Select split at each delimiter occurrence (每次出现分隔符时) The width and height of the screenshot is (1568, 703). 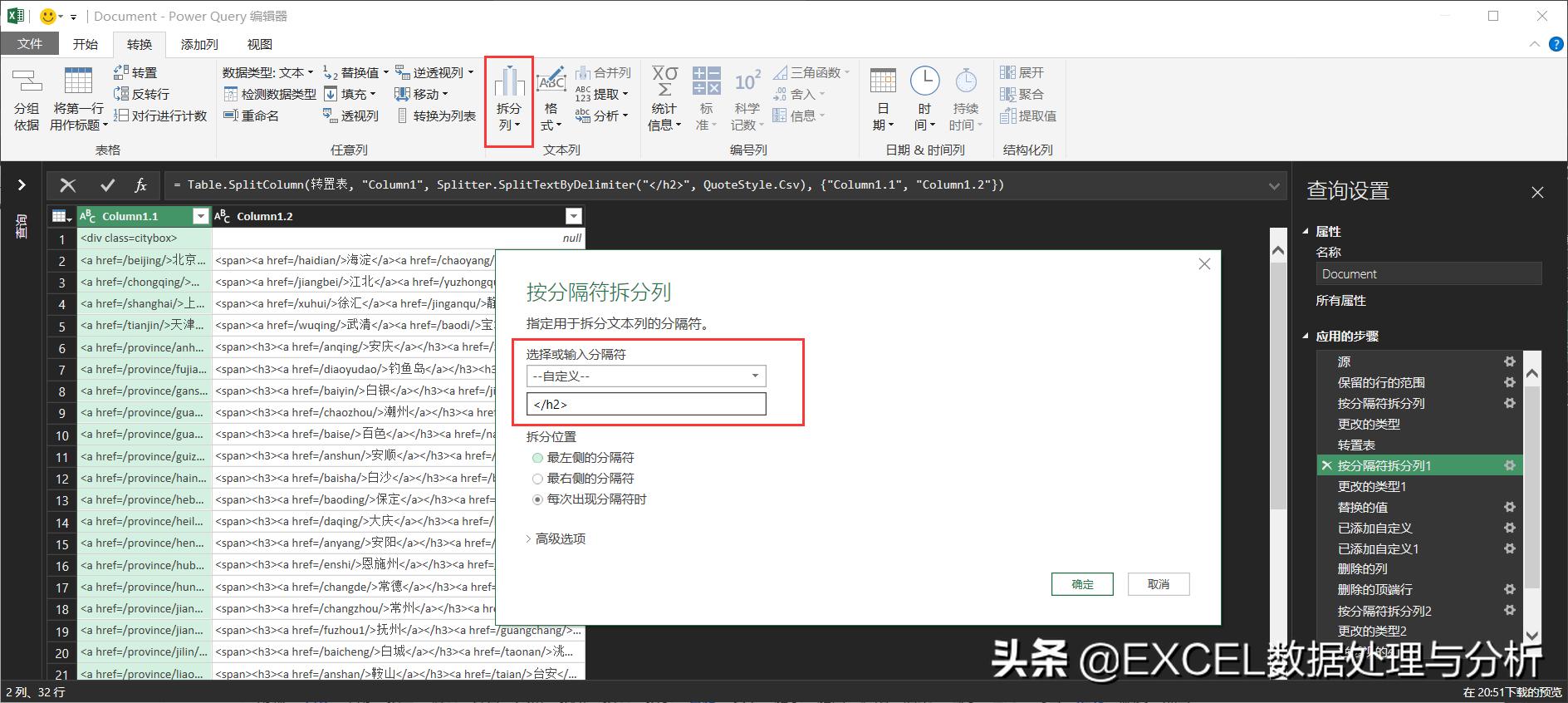coord(537,499)
